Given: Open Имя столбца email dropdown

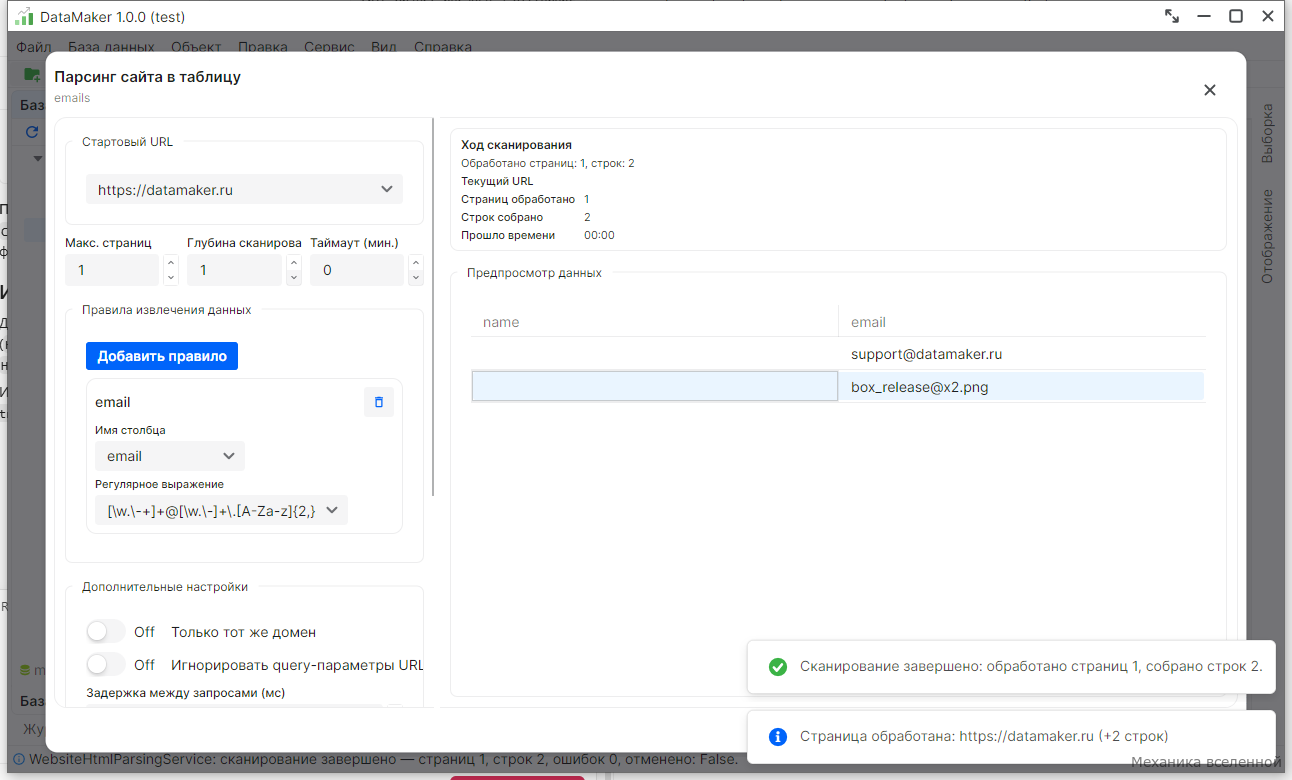Looking at the screenshot, I should pyautogui.click(x=169, y=456).
